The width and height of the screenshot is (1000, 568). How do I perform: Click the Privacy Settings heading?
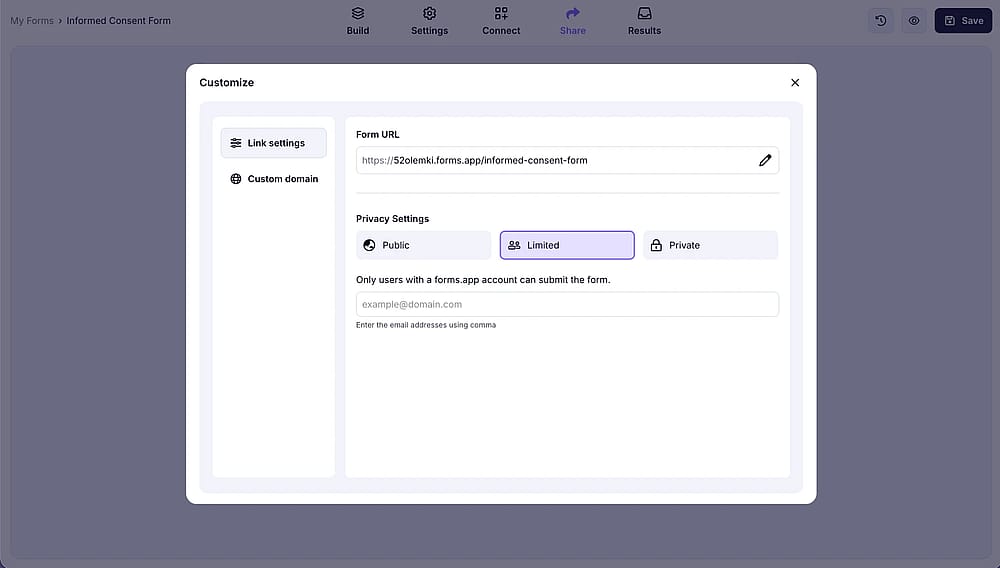tap(392, 219)
